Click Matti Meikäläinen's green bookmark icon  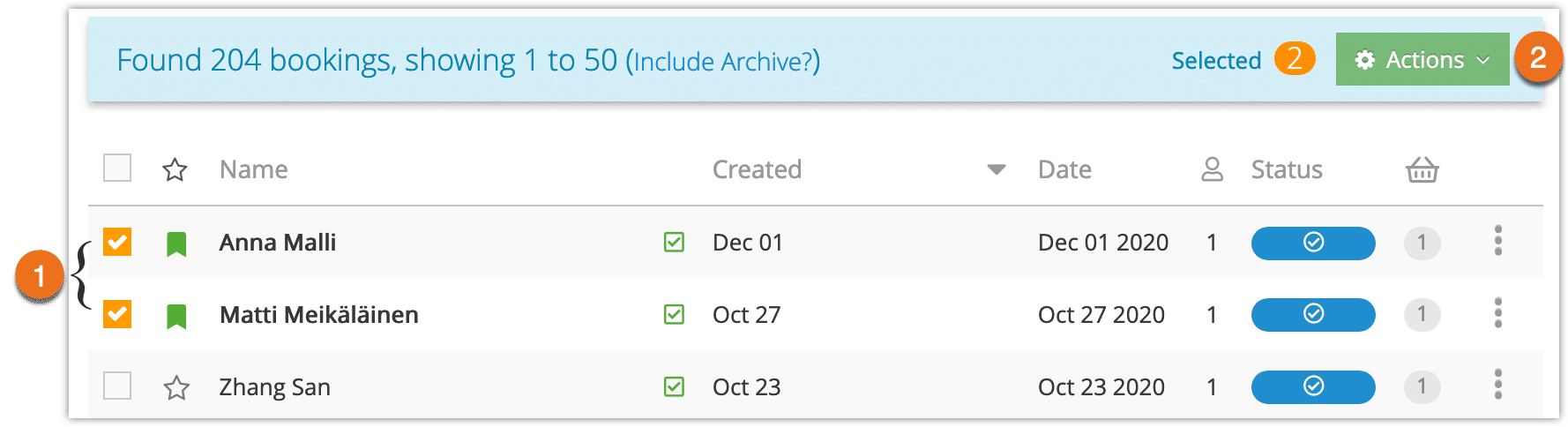coord(176,316)
